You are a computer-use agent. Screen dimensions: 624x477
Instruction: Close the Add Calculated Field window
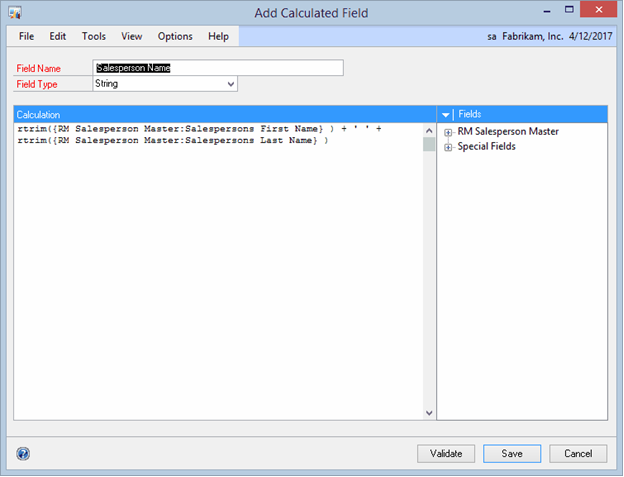(x=599, y=10)
